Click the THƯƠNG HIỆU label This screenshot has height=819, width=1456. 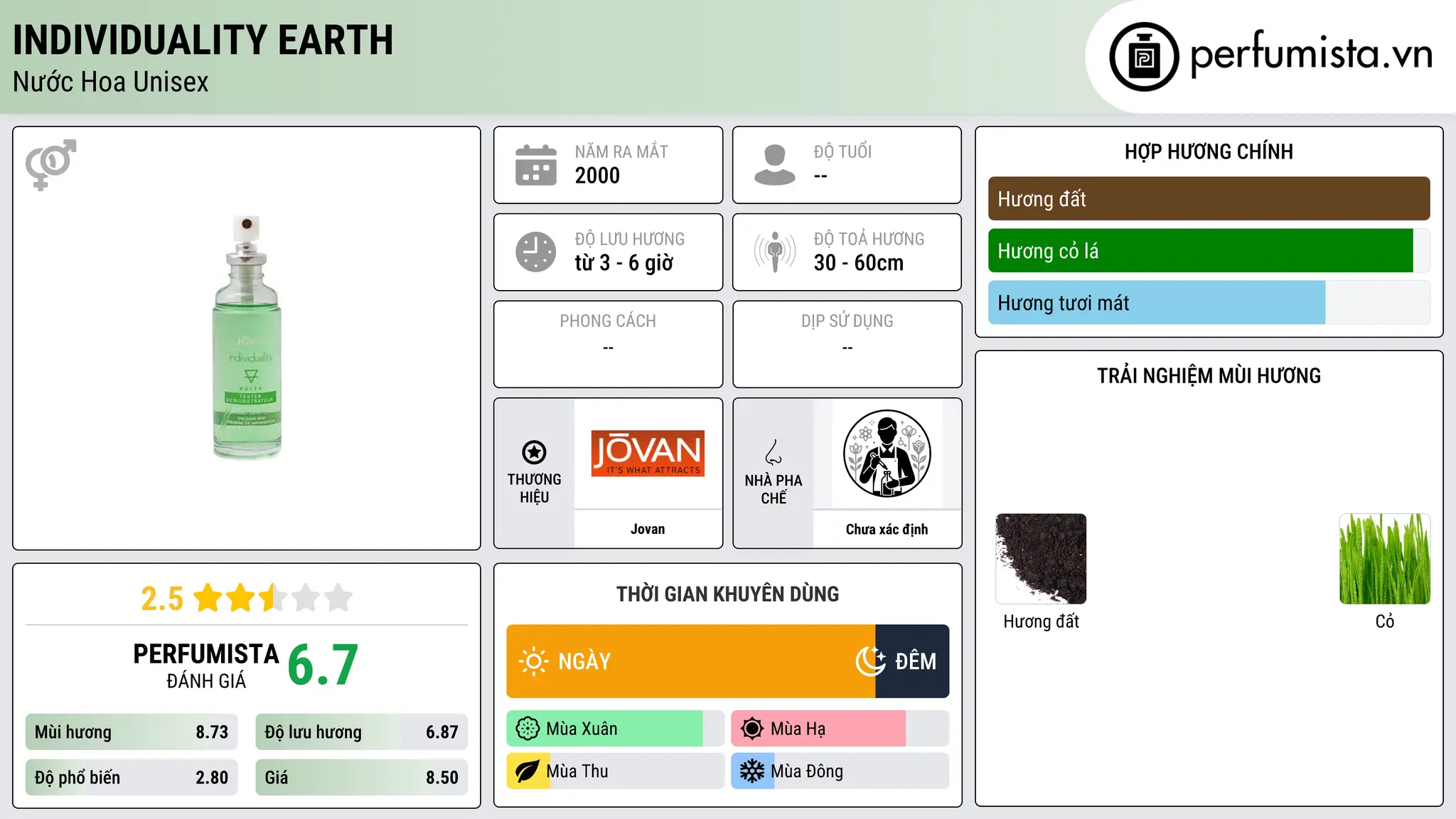(535, 488)
